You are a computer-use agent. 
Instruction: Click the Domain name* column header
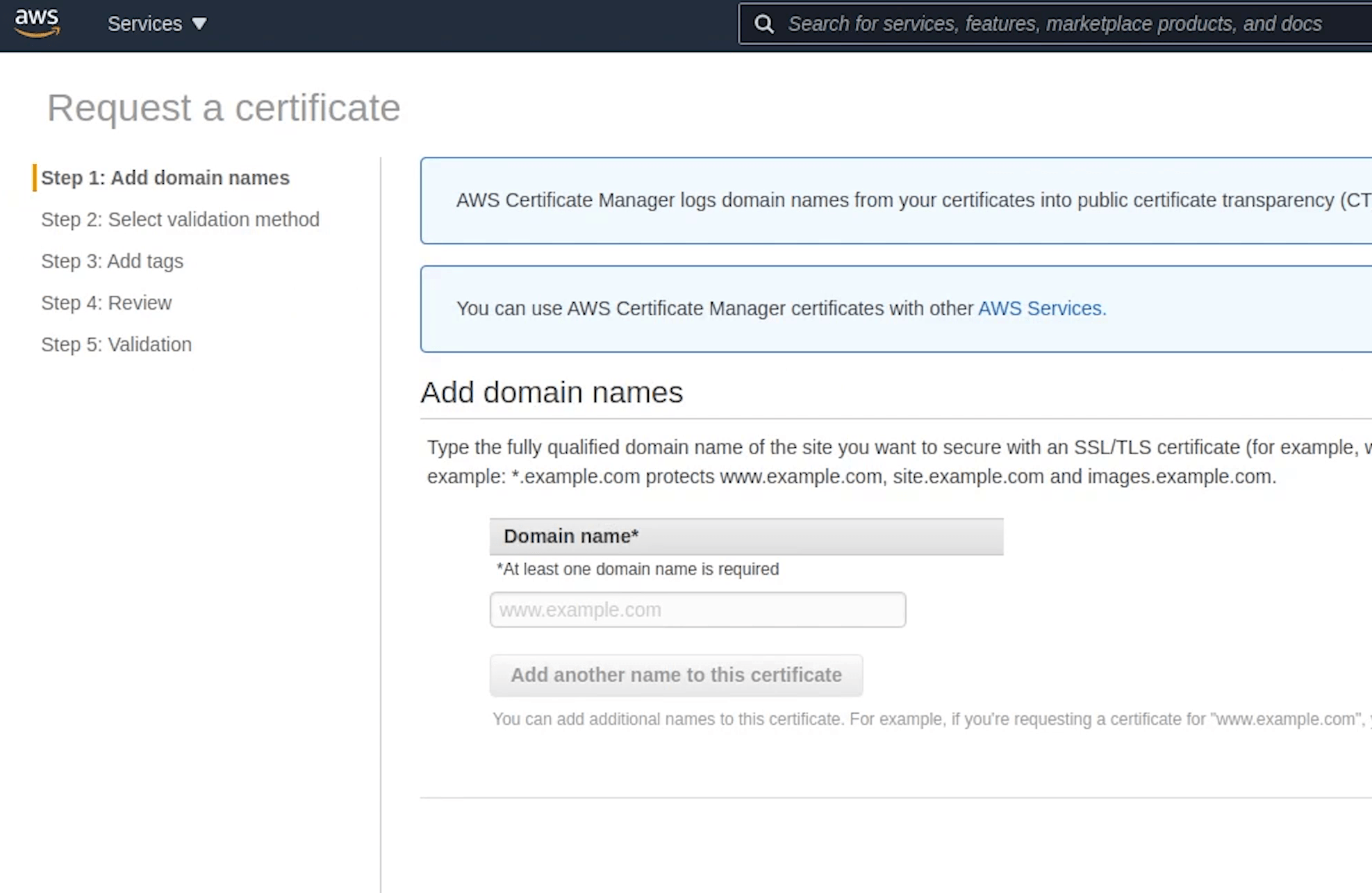[745, 536]
